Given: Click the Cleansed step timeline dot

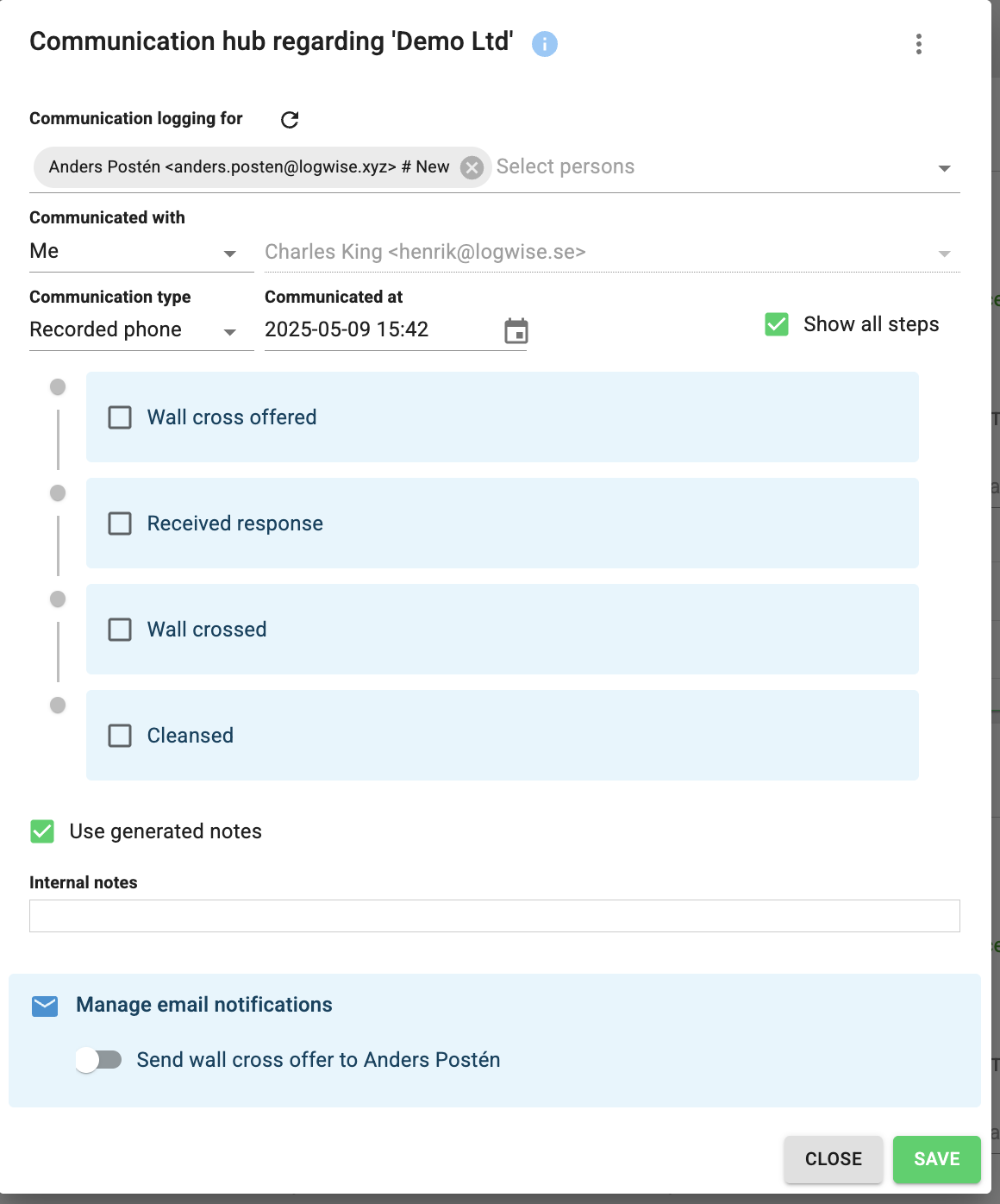Looking at the screenshot, I should [58, 705].
